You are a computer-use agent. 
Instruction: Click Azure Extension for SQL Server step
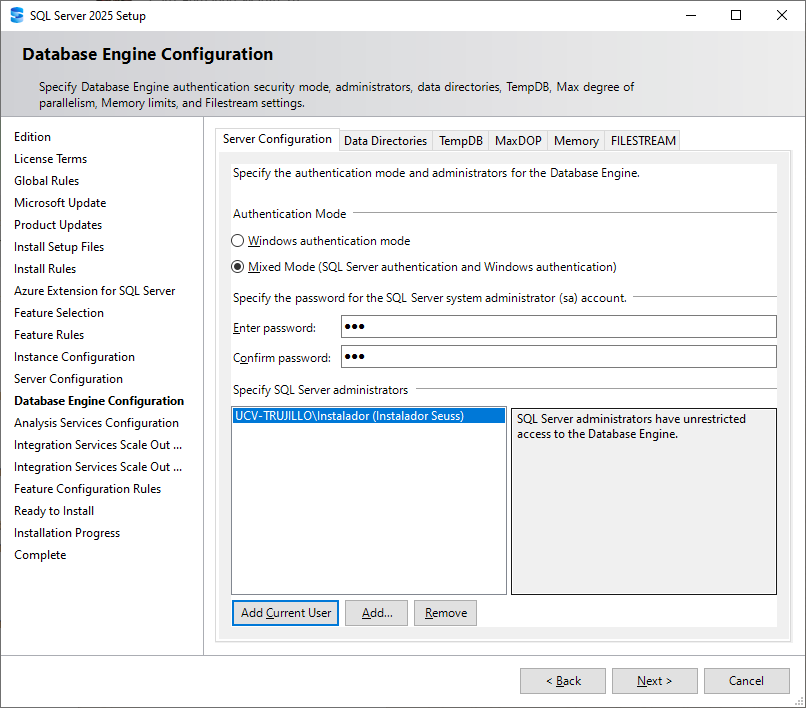[95, 291]
